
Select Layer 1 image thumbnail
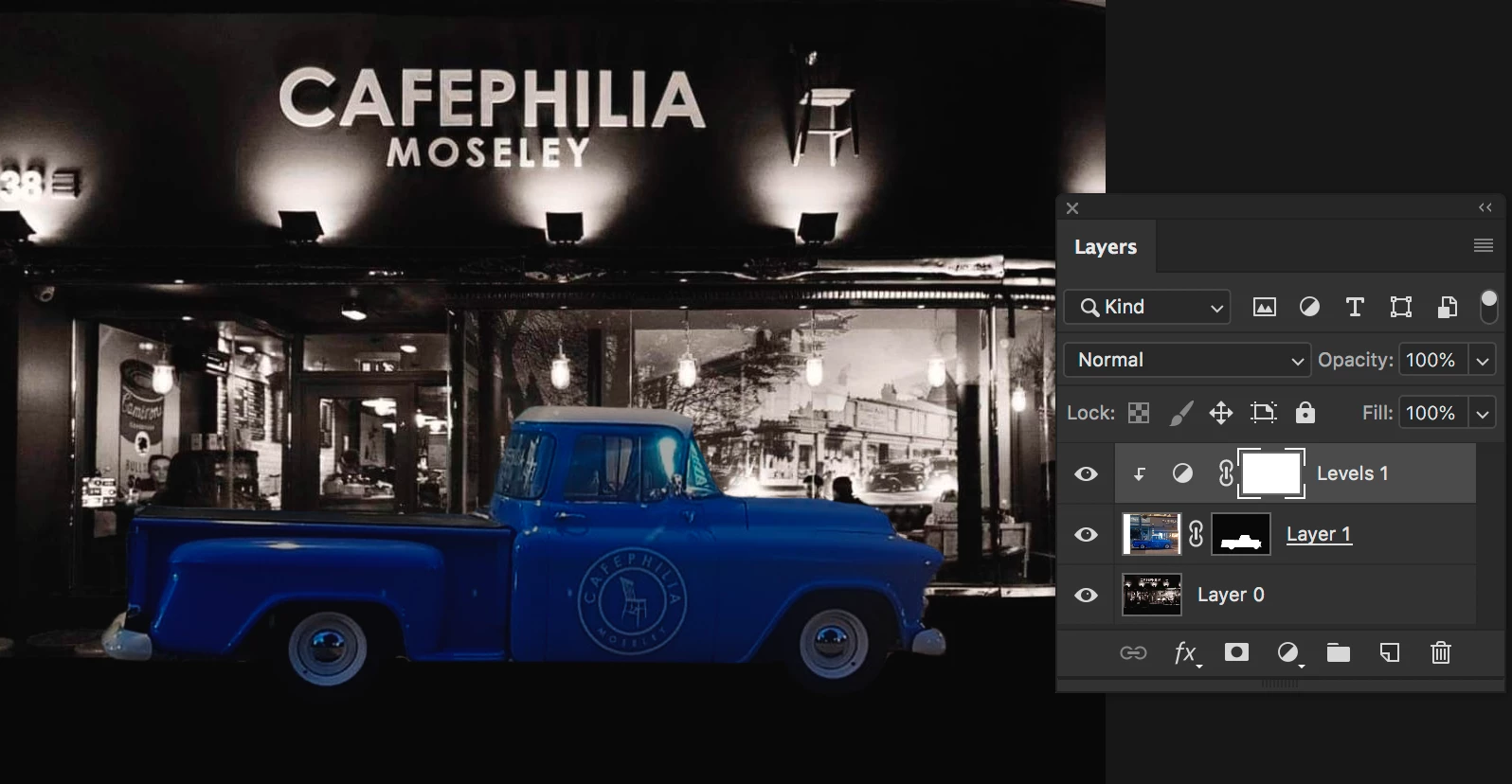pyautogui.click(x=1151, y=535)
